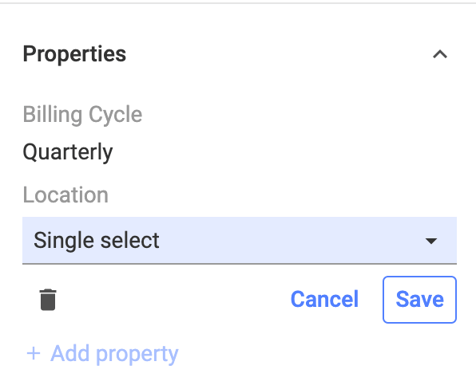Open the Single select dropdown

click(239, 240)
